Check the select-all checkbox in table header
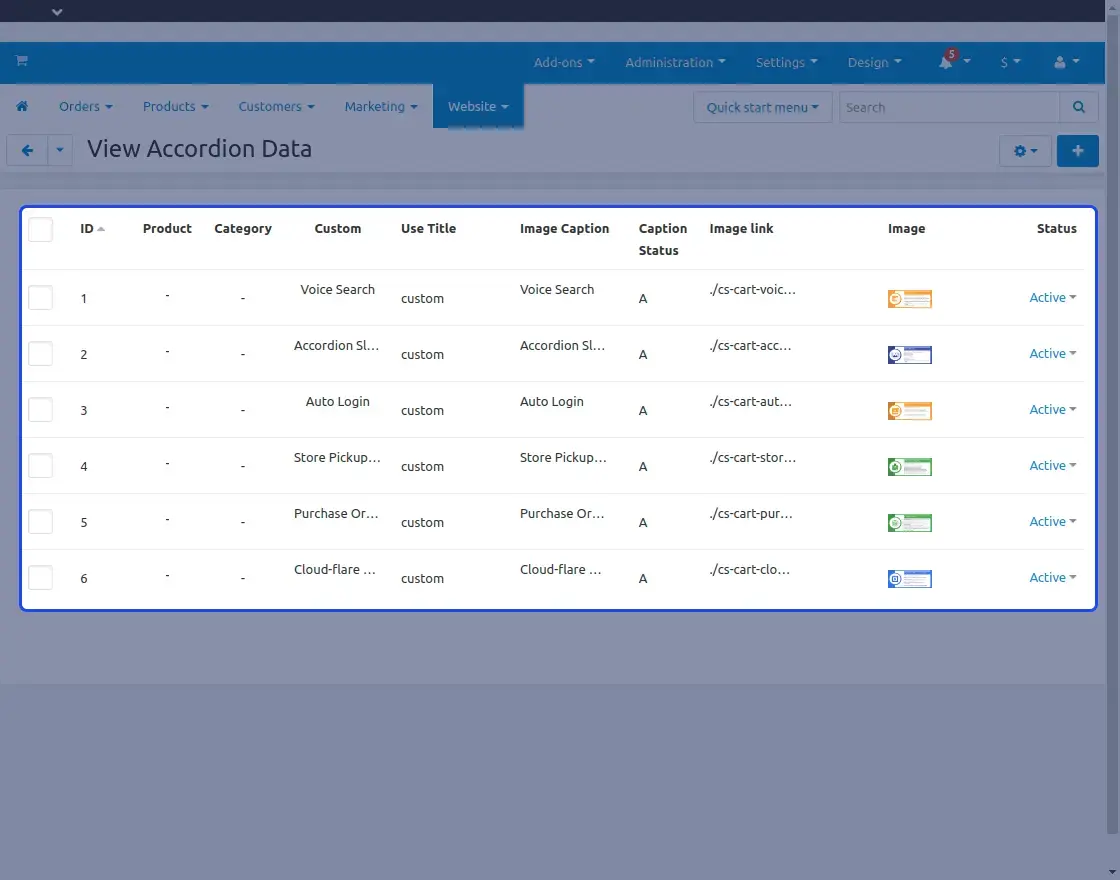This screenshot has width=1120, height=880. coord(40,230)
